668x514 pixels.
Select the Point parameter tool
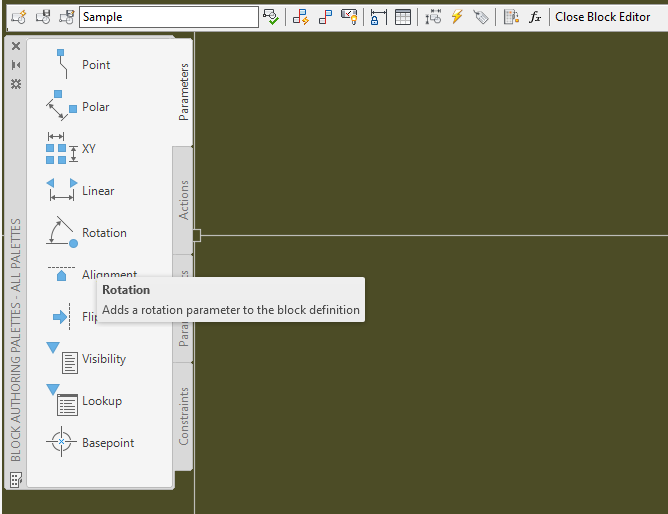click(x=78, y=64)
